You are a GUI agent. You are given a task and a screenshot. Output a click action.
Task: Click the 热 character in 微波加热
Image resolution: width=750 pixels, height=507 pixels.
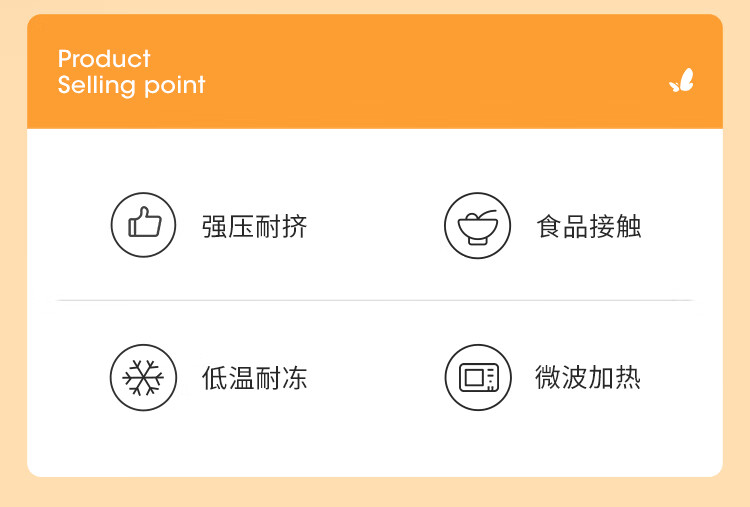(628, 378)
